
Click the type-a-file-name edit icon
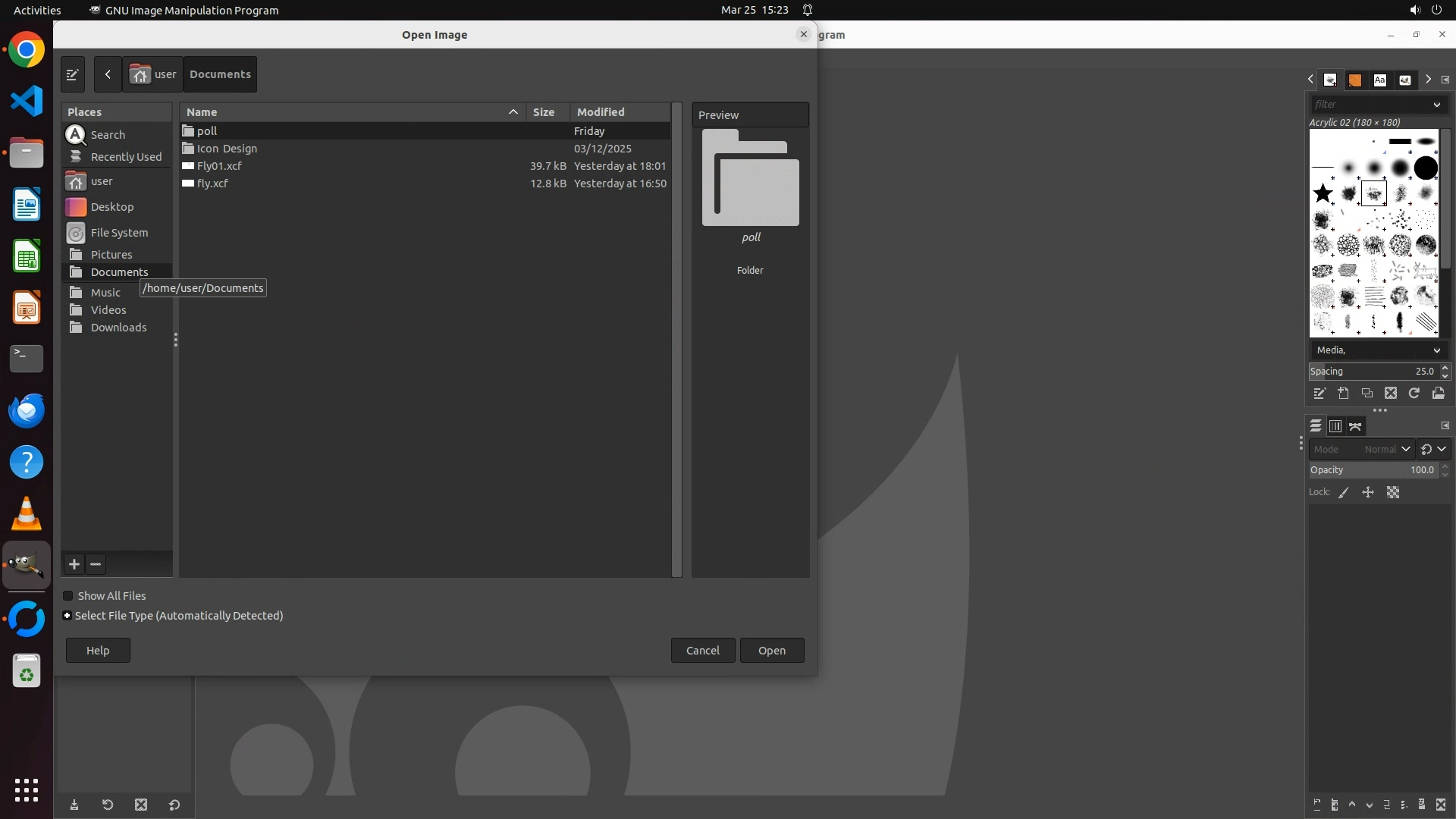click(x=72, y=74)
